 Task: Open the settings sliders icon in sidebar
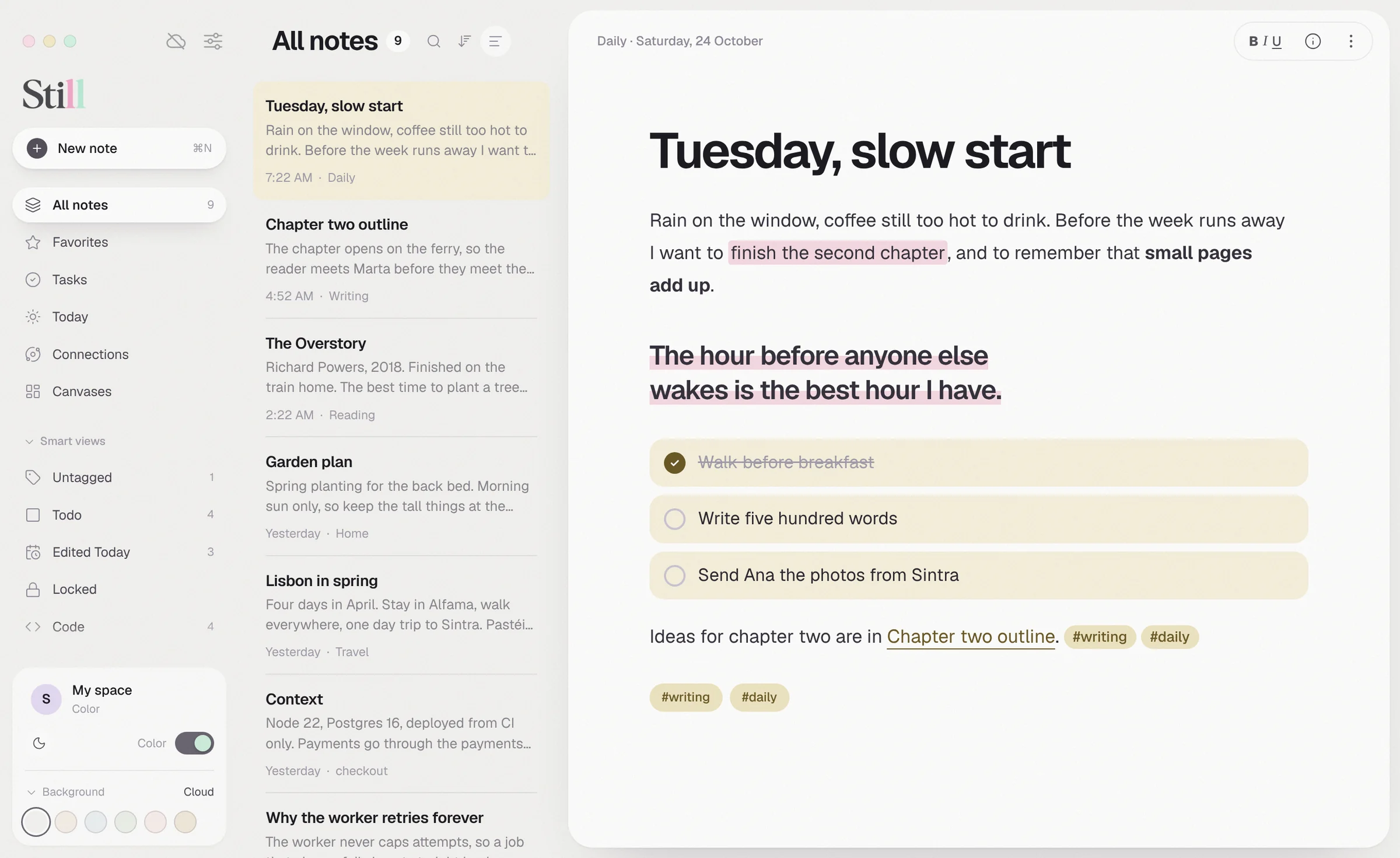pyautogui.click(x=213, y=41)
